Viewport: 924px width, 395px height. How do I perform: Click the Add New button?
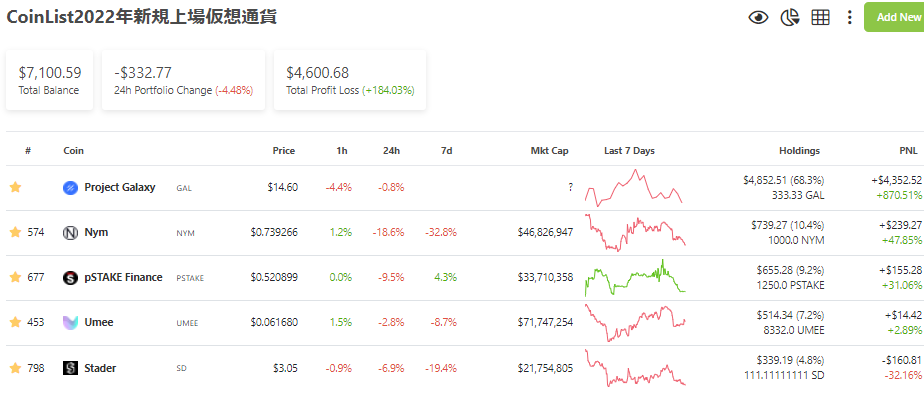[895, 17]
